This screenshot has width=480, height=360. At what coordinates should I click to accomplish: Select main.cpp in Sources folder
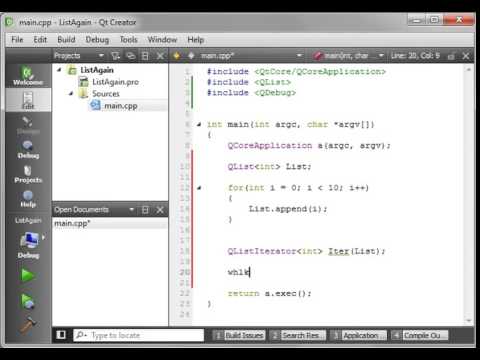pyautogui.click(x=121, y=106)
